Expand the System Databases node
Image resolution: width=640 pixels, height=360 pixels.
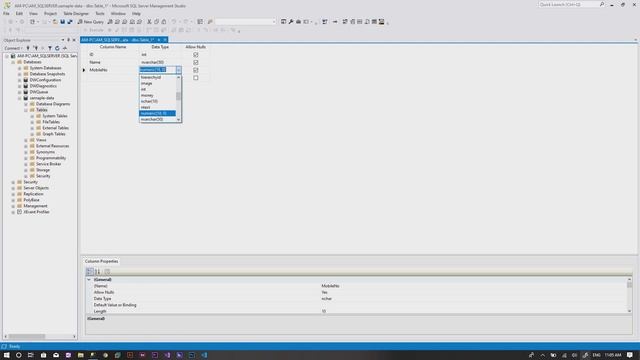point(19,68)
